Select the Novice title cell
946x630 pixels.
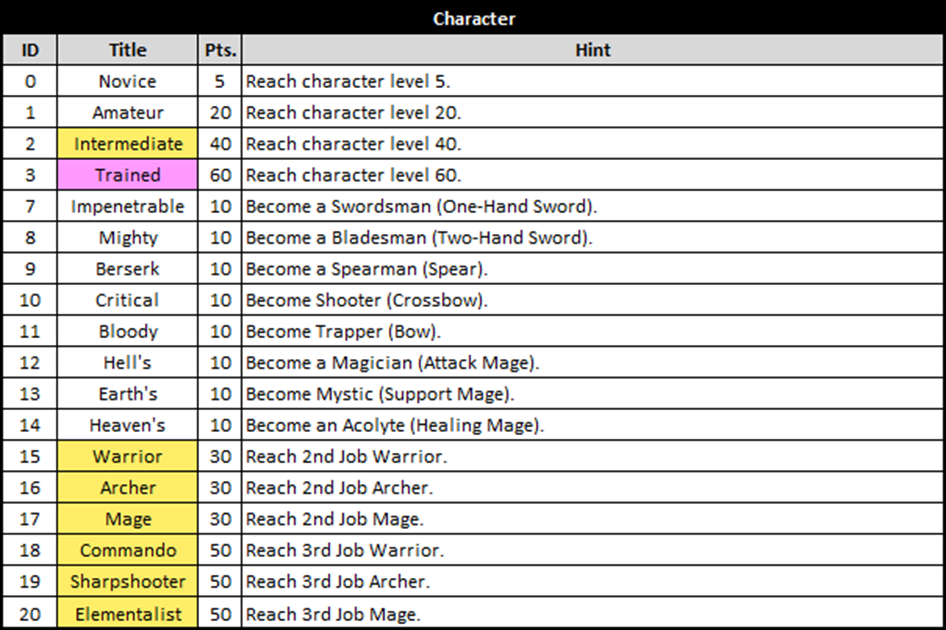[x=127, y=81]
